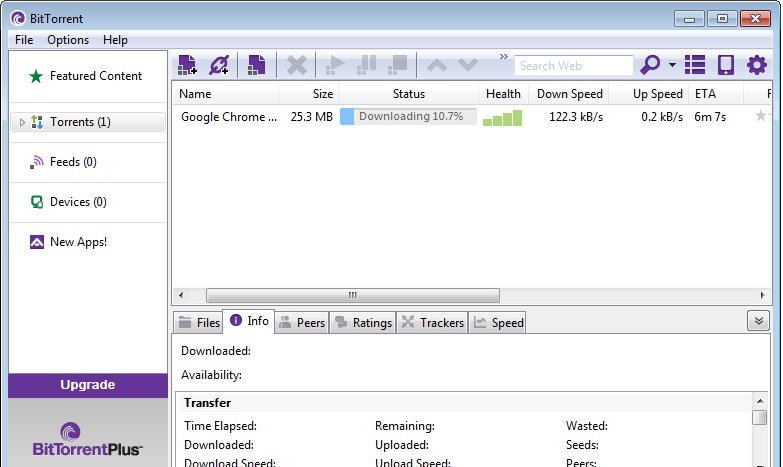Select the Google Chrome torrent row

(x=300, y=117)
